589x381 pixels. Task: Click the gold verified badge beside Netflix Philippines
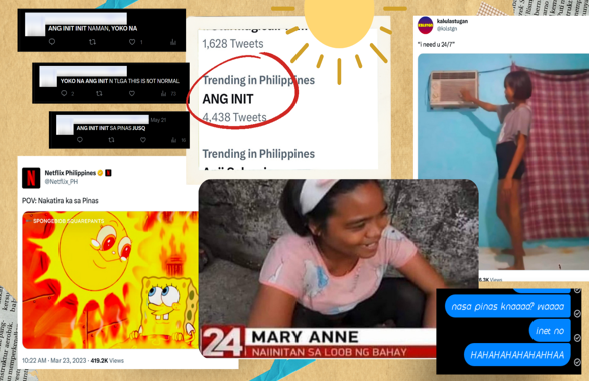100,173
